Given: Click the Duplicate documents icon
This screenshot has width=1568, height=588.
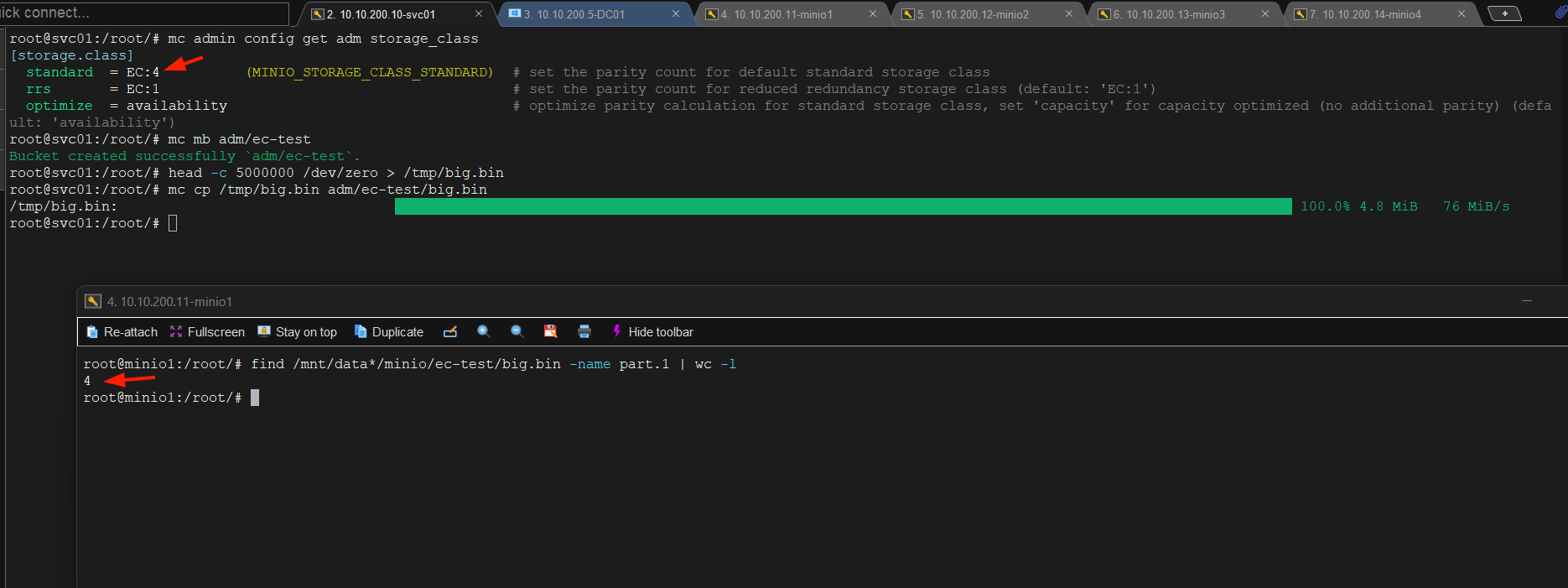Looking at the screenshot, I should click(x=361, y=331).
